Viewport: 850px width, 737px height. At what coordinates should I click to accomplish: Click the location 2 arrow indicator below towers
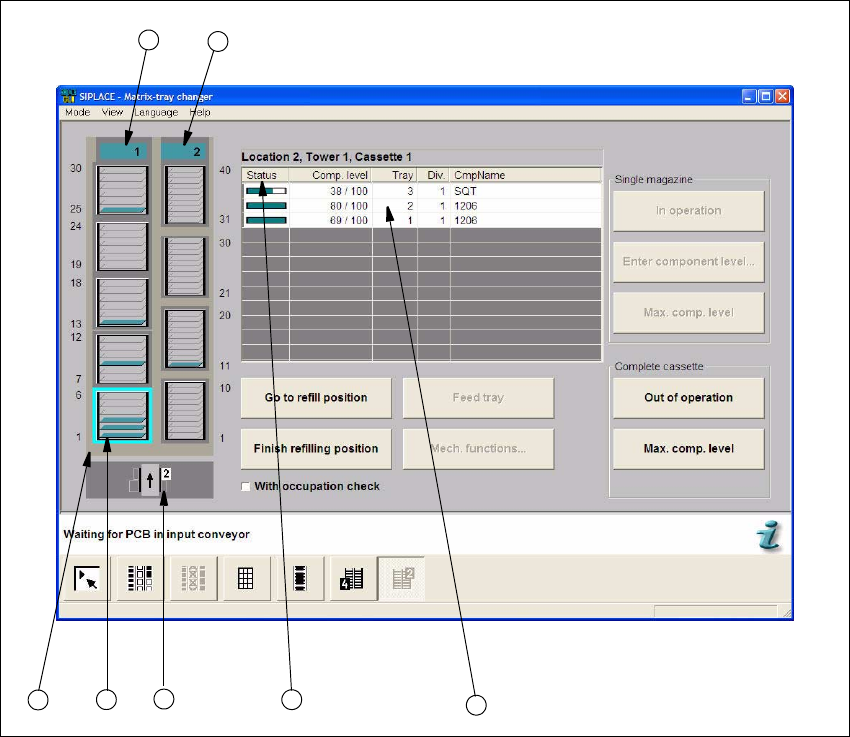pyautogui.click(x=149, y=480)
